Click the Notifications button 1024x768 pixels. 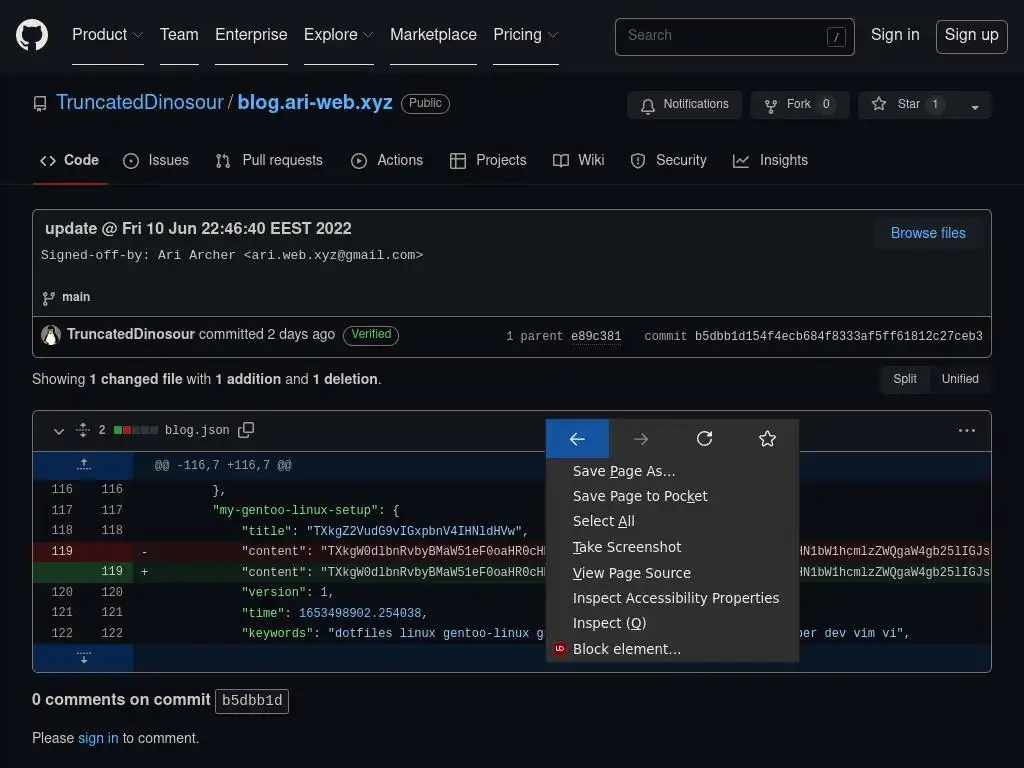coord(684,105)
